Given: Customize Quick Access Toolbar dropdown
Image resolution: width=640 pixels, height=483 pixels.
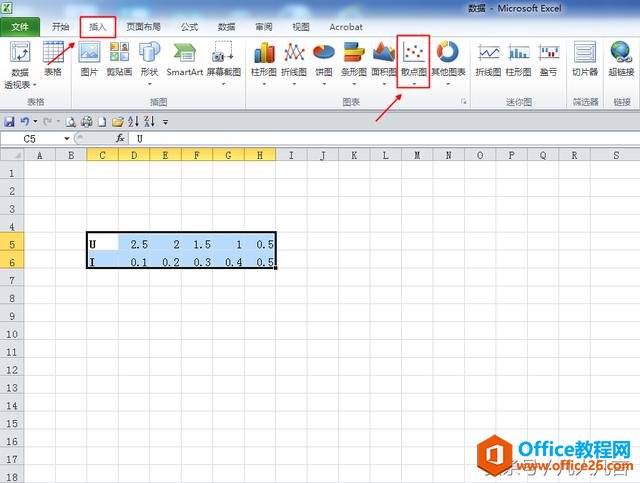Looking at the screenshot, I should coord(165,122).
